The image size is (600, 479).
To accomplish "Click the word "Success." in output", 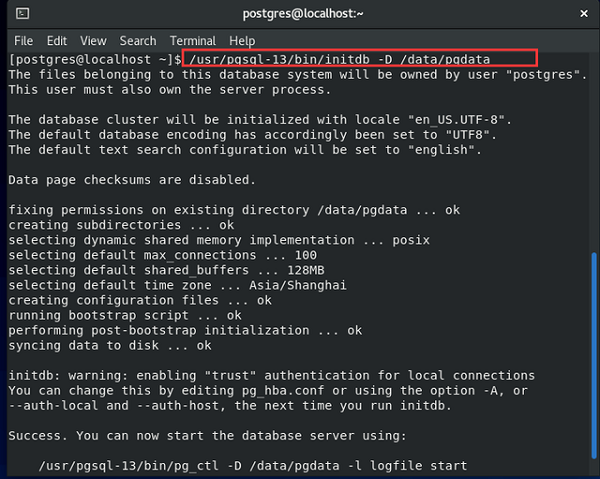I will point(38,435).
